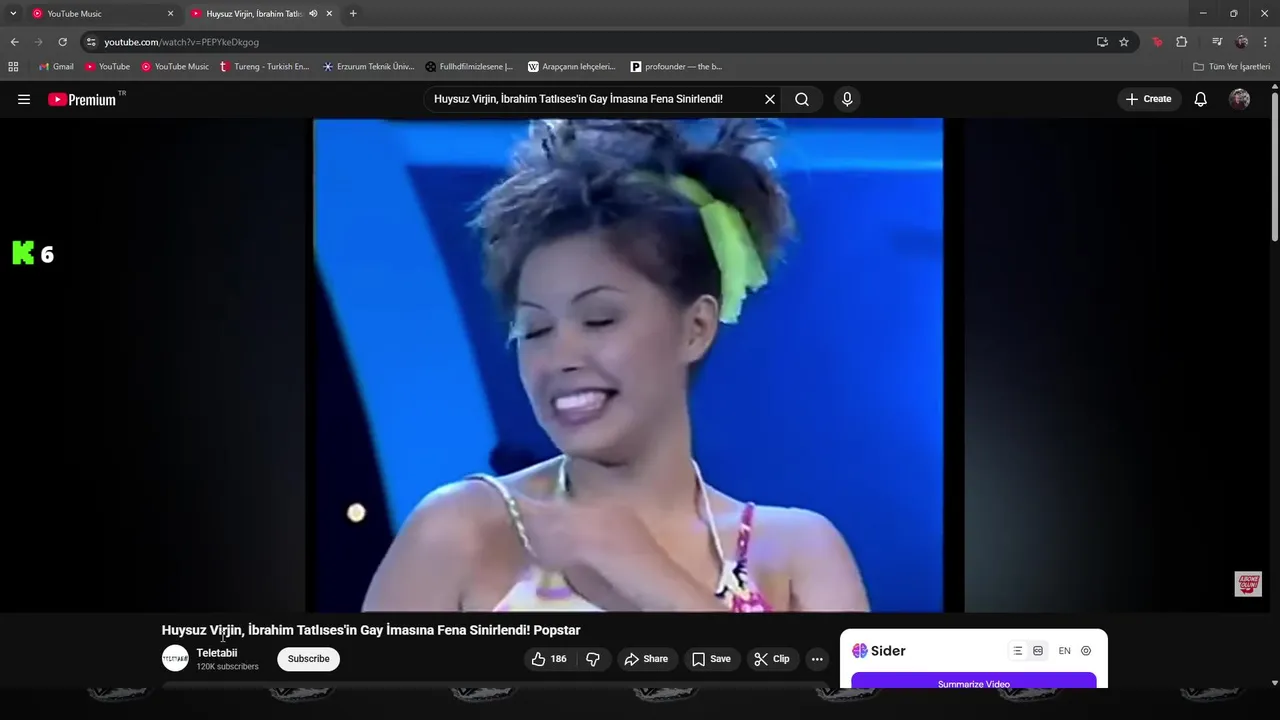The height and width of the screenshot is (720, 1280).
Task: View site information icon in address bar
Action: 91,42
